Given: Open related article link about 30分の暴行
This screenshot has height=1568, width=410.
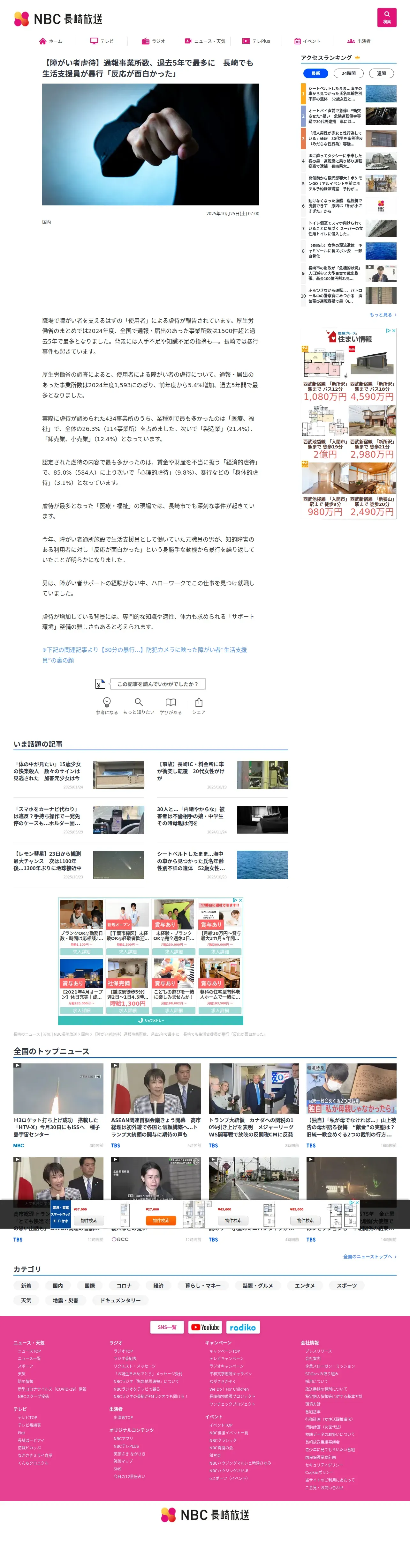Looking at the screenshot, I should 144,655.
